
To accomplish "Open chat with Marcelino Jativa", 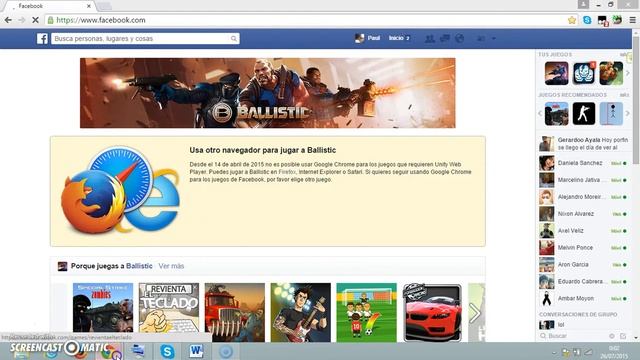I will pos(584,180).
